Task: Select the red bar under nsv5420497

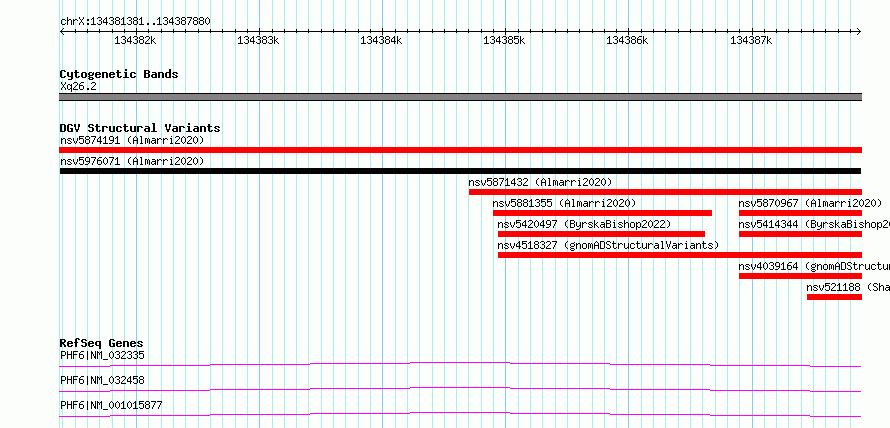Action: (x=601, y=234)
